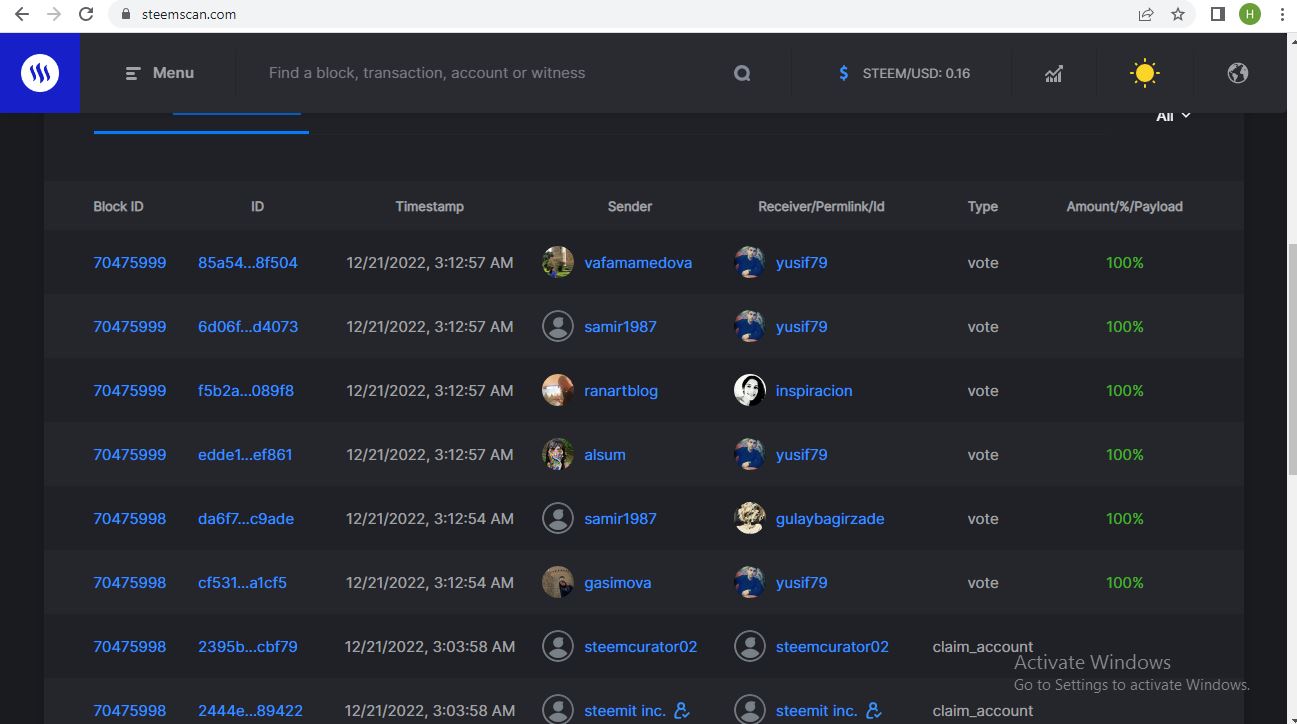This screenshot has height=724, width=1297.
Task: Click the lock icon beside steemscan.com
Action: click(x=125, y=15)
